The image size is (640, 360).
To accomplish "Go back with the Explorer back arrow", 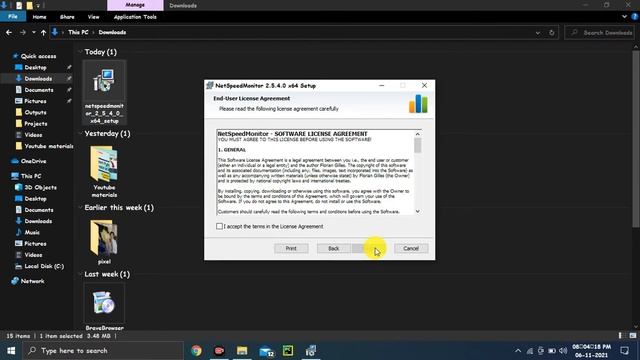I will (9, 32).
